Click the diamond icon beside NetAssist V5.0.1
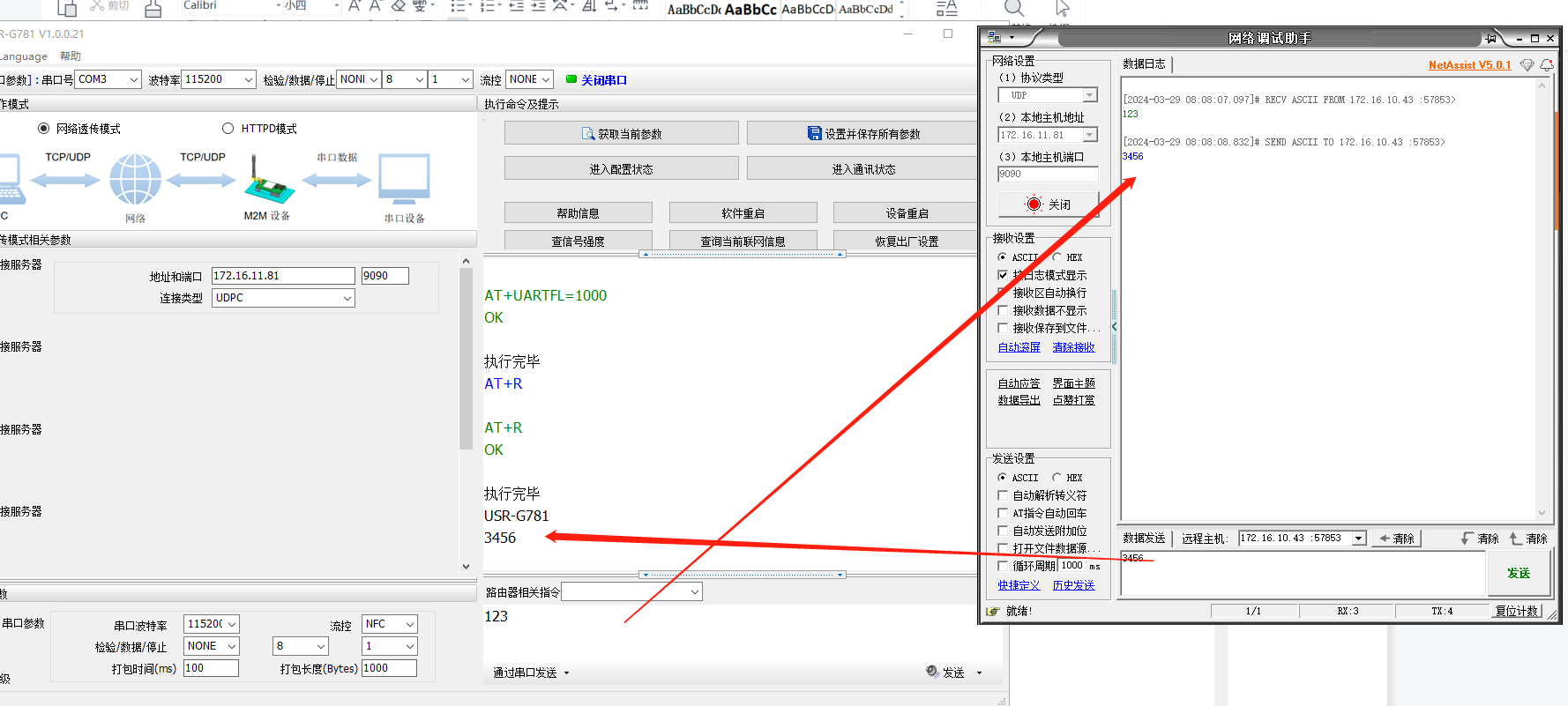The width and height of the screenshot is (1568, 706). tap(1527, 65)
